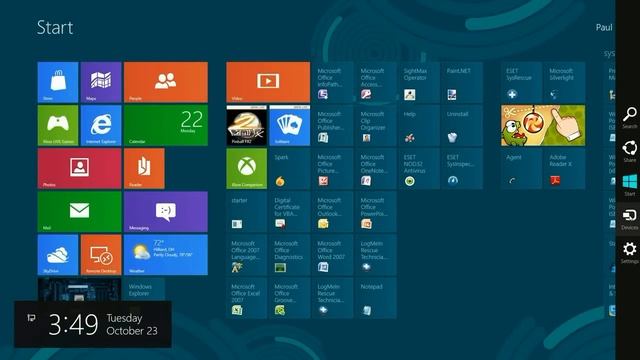Open the Xbox LIVE Games tile

coord(58,125)
